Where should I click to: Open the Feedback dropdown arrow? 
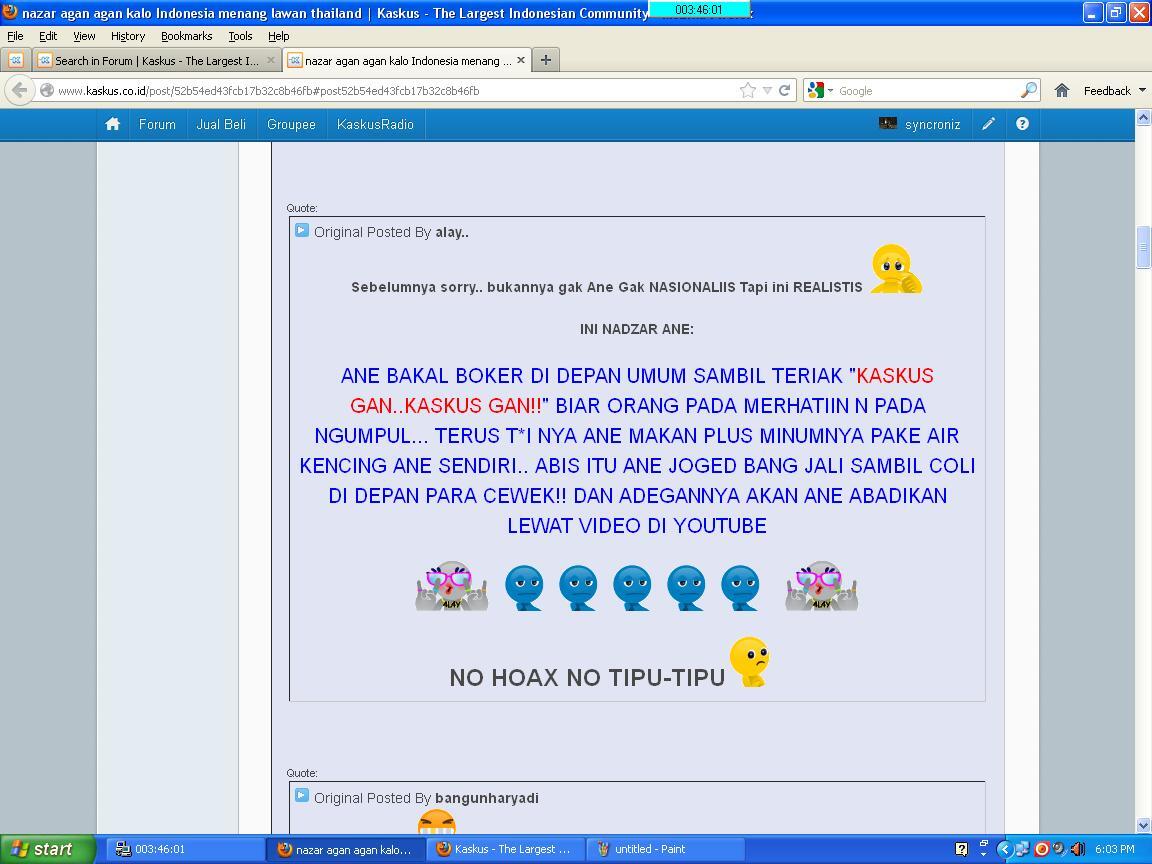[1142, 90]
